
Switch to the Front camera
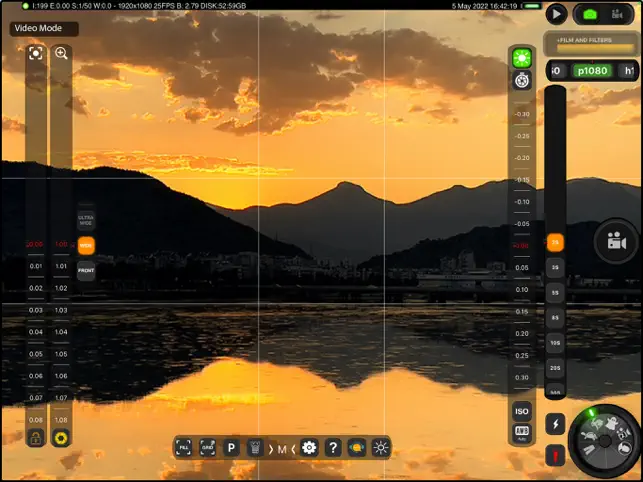pos(86,271)
